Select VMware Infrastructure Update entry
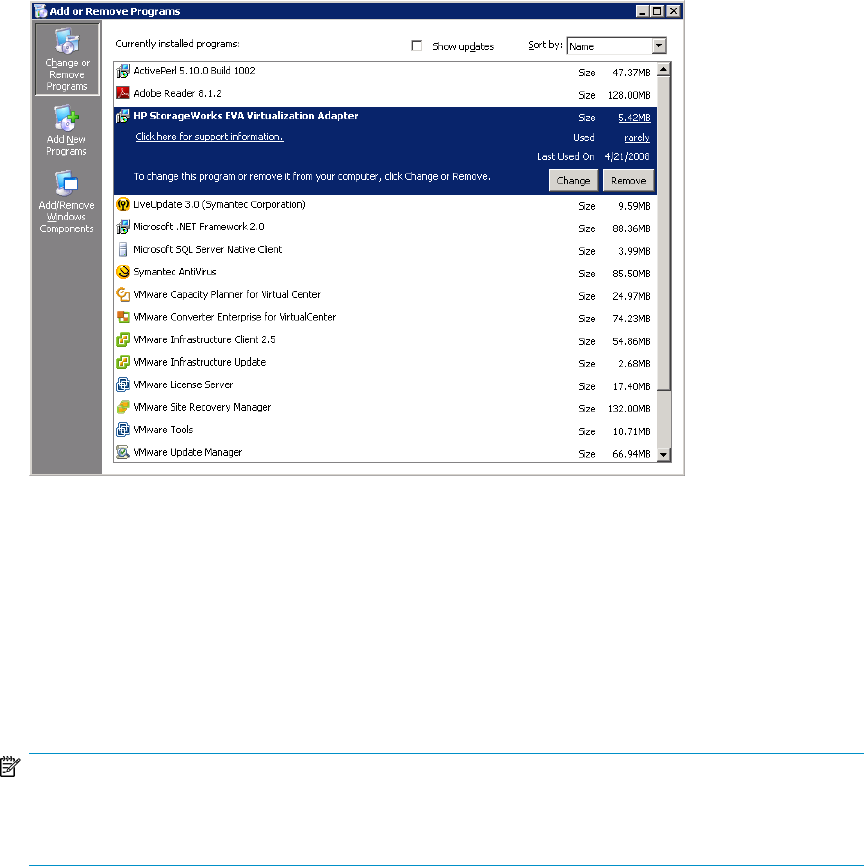Screen dimensions: 864x866 click(x=385, y=363)
